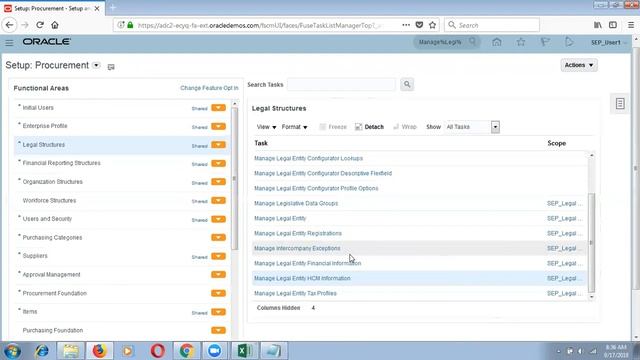Launch Internet Explorer from the taskbar
The width and height of the screenshot is (640, 360).
point(42,351)
